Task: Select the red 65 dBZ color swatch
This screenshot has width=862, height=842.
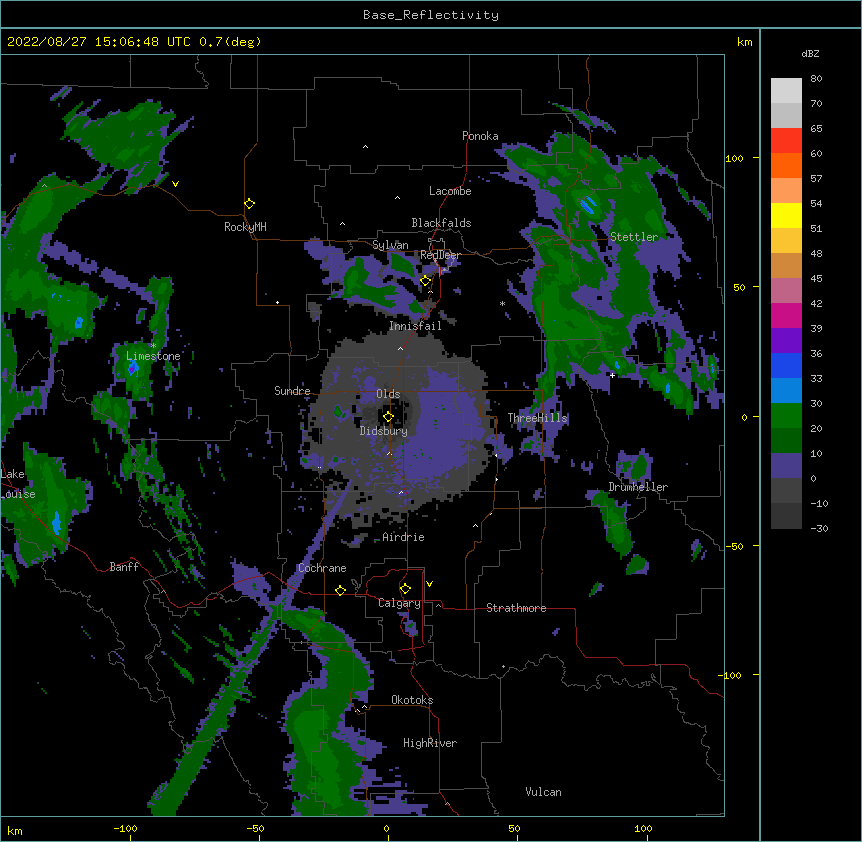Action: click(786, 141)
